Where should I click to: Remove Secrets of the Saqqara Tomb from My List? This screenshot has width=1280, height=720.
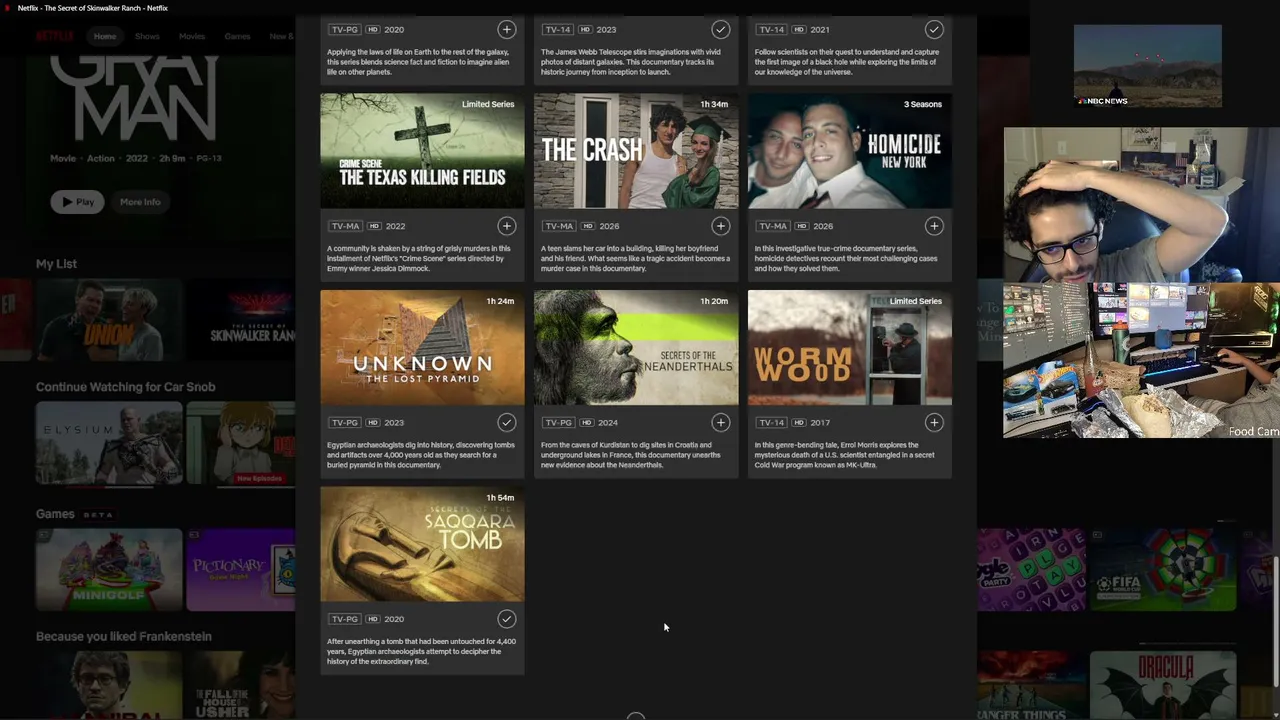tap(507, 619)
